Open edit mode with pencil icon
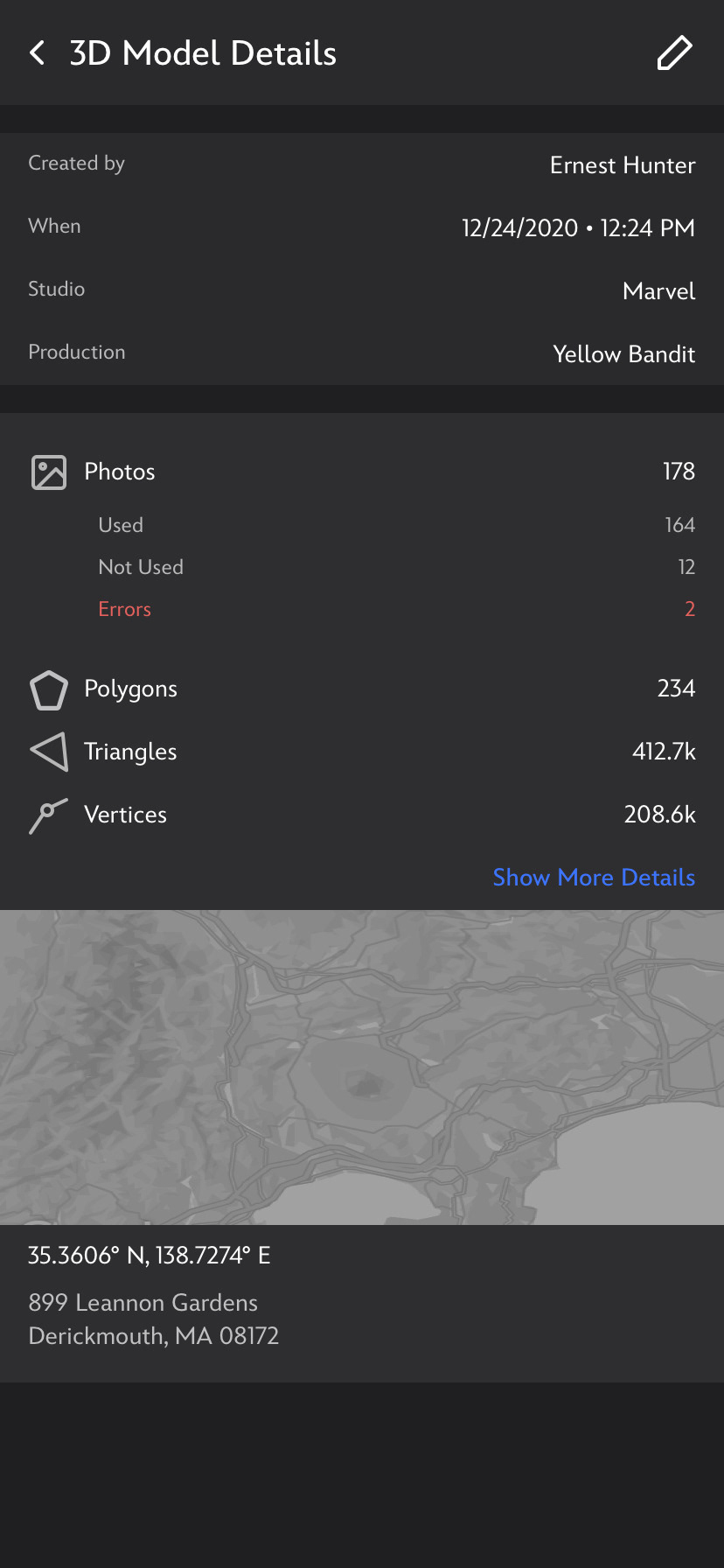The width and height of the screenshot is (724, 1568). point(674,53)
